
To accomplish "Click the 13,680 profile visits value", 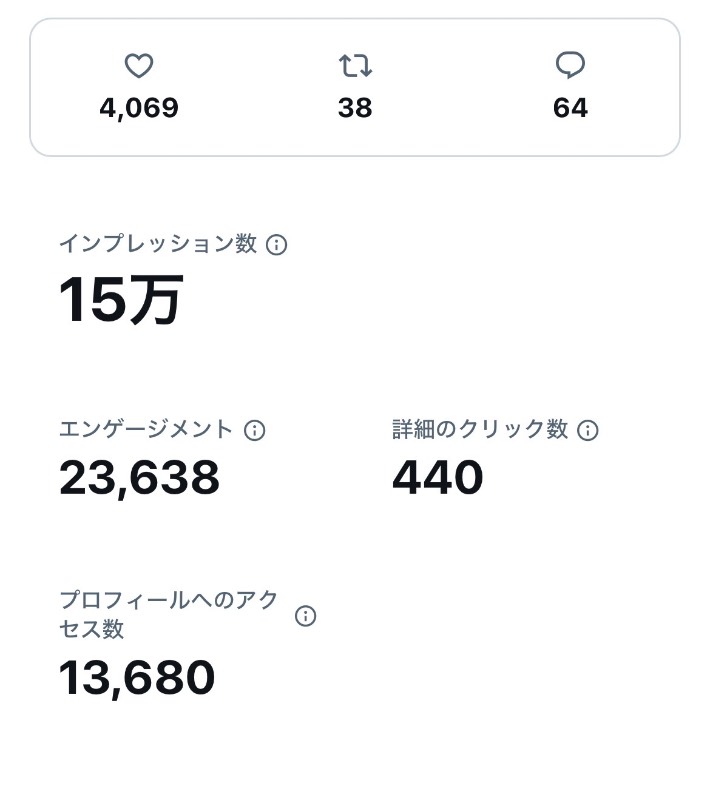I will tap(137, 678).
